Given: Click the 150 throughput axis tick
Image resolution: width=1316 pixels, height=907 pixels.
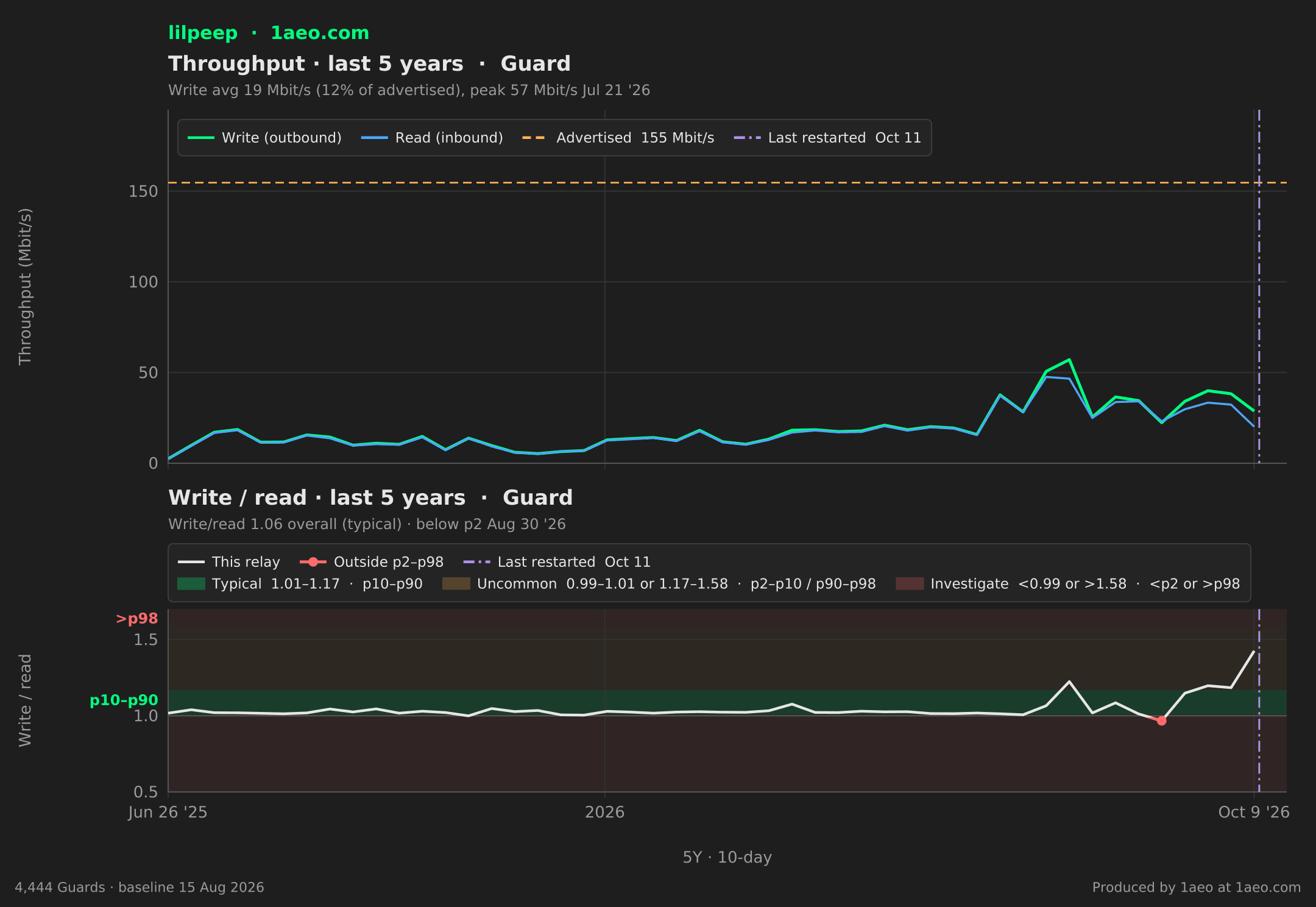Looking at the screenshot, I should (x=143, y=191).
